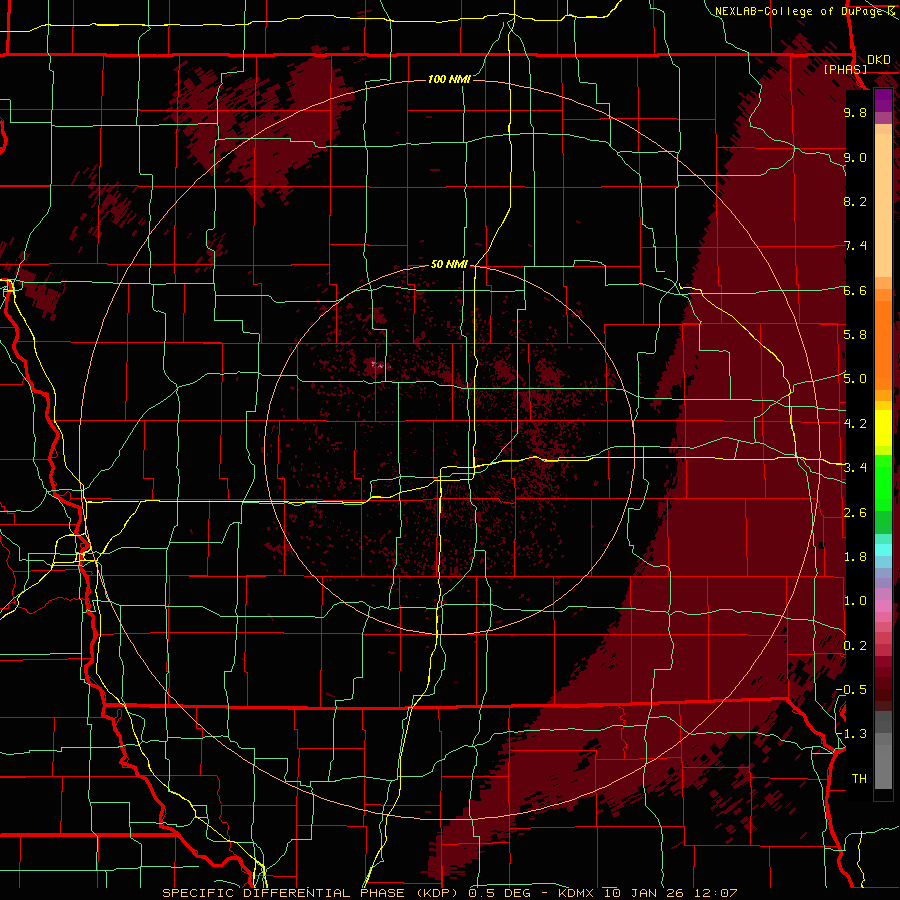Pick the cyan band on the color scale

coord(883,549)
